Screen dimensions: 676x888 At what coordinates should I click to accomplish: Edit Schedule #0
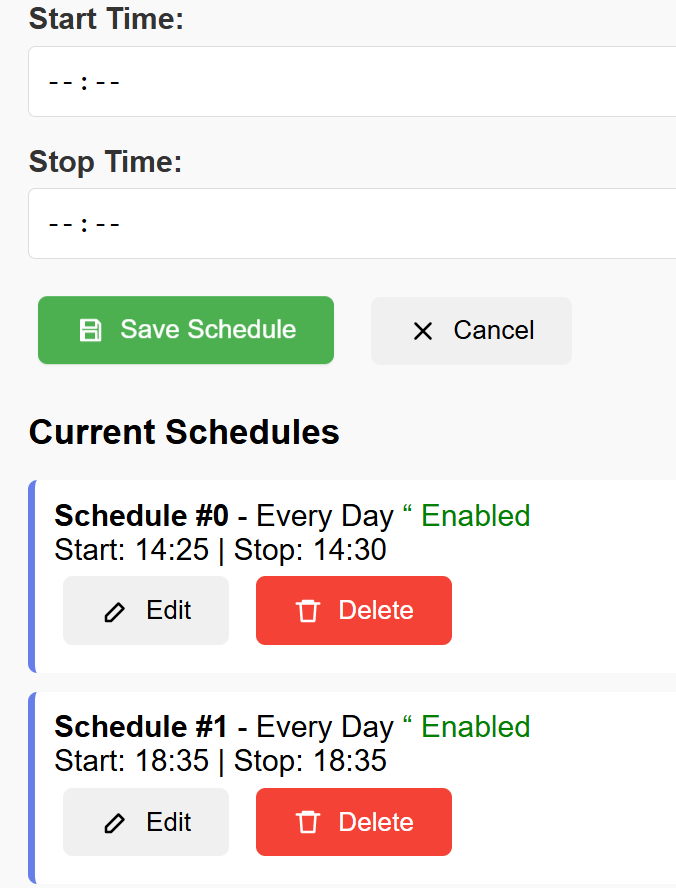tap(146, 610)
